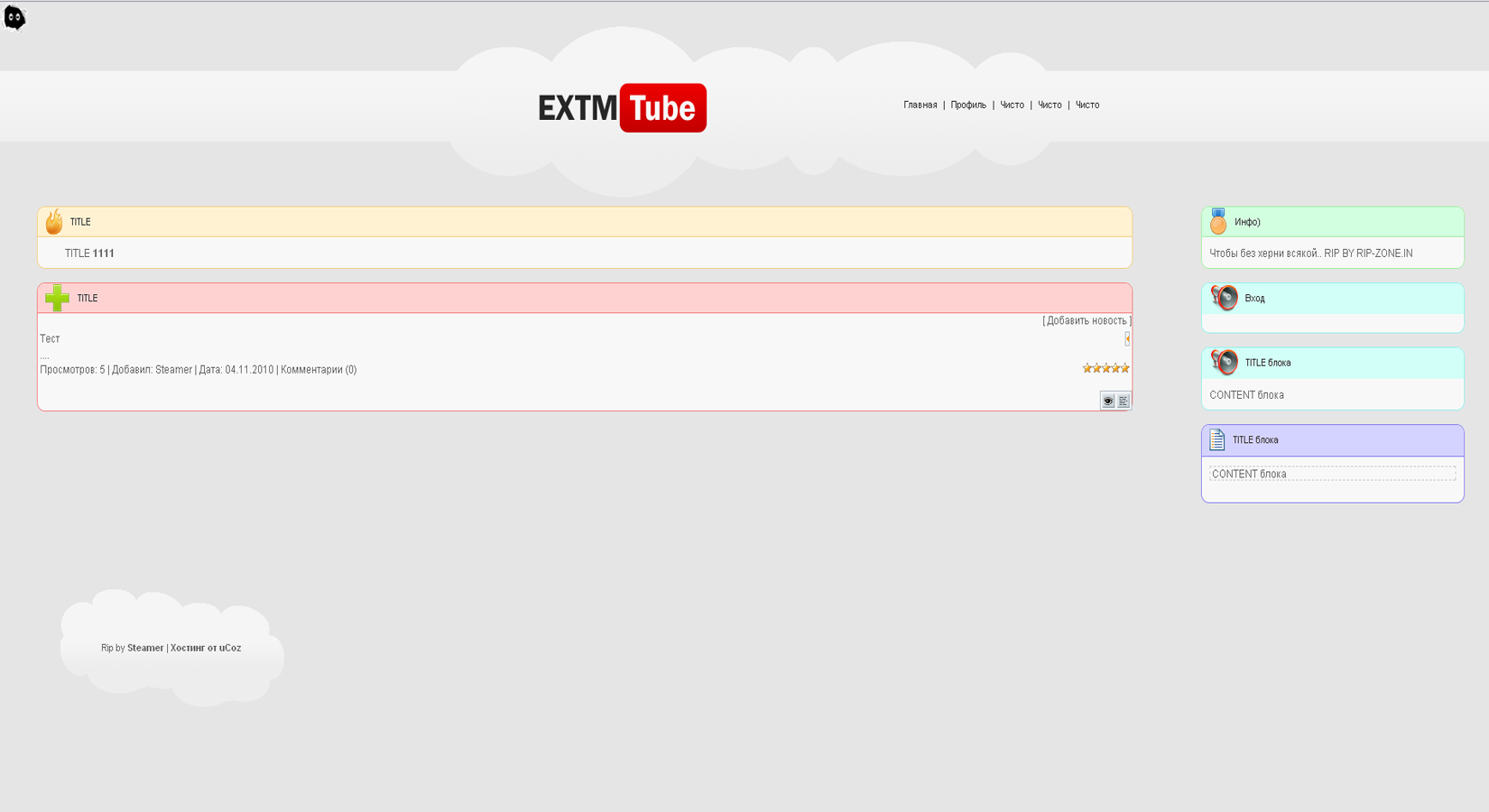Click the green plus icon in the pink header
Screen dimensions: 1489x812
(x=57, y=298)
